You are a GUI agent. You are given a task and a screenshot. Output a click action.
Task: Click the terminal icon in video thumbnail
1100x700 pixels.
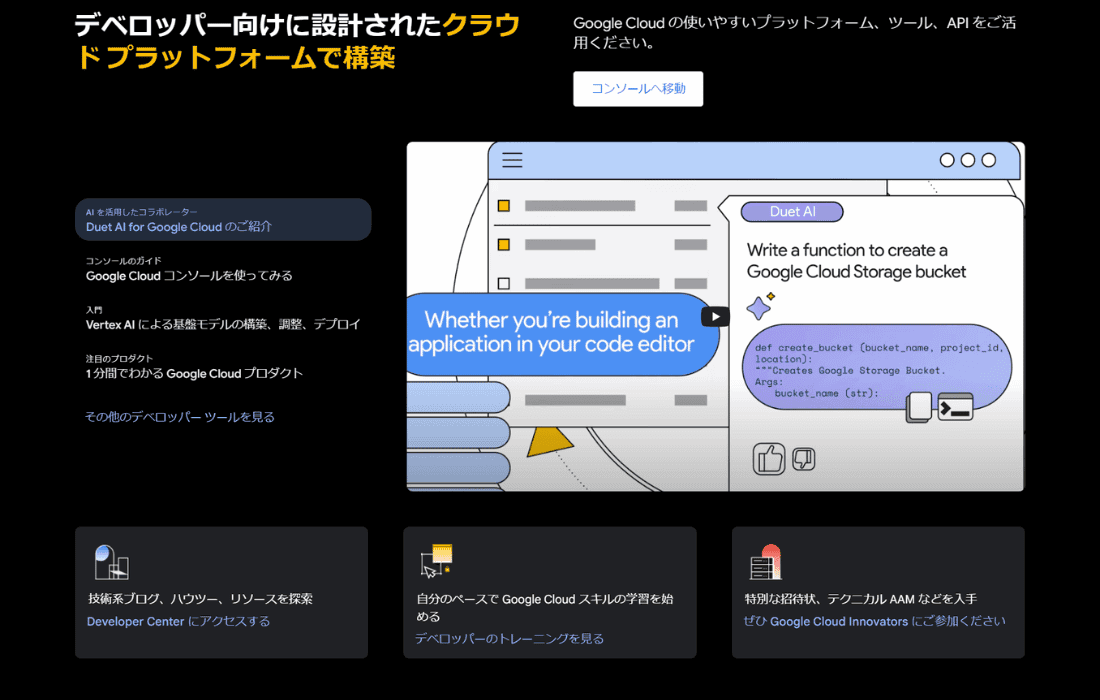point(955,408)
